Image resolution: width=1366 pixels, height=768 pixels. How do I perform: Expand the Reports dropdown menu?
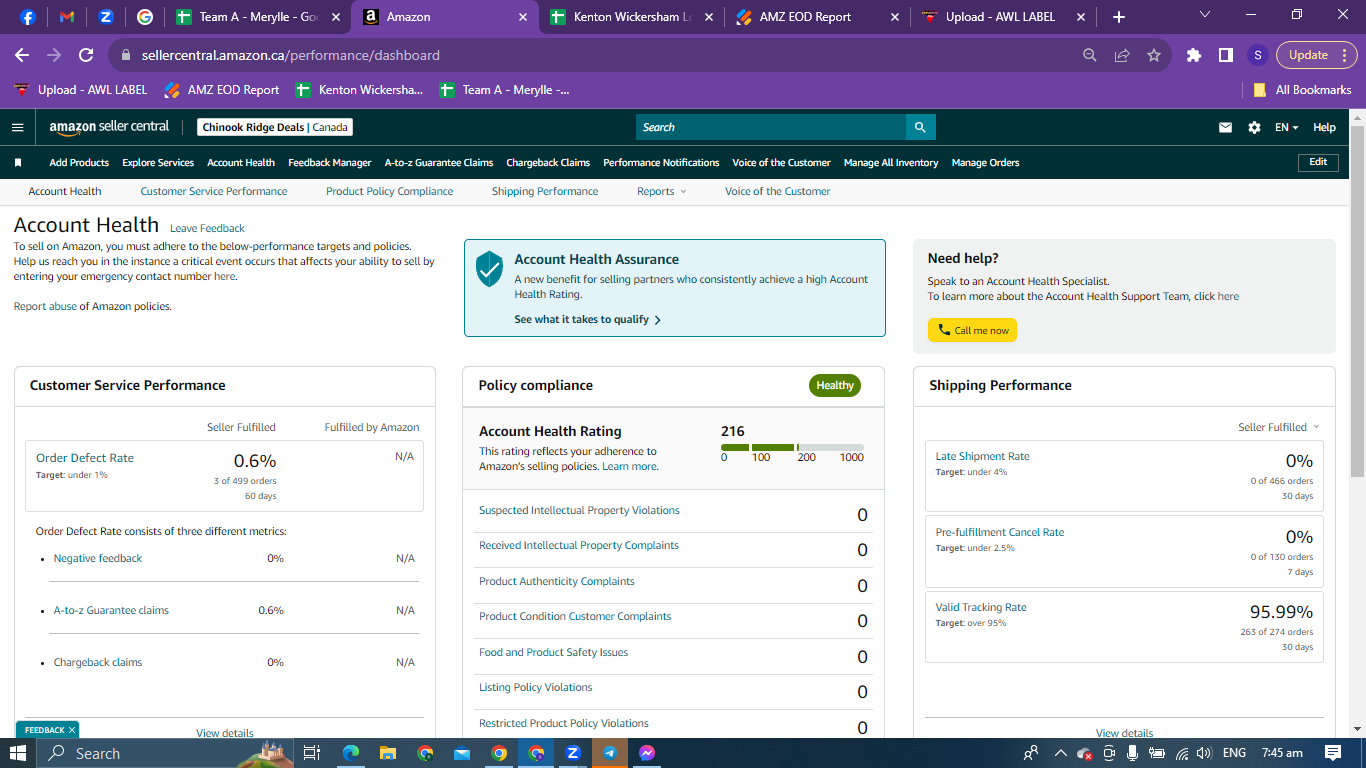click(662, 191)
